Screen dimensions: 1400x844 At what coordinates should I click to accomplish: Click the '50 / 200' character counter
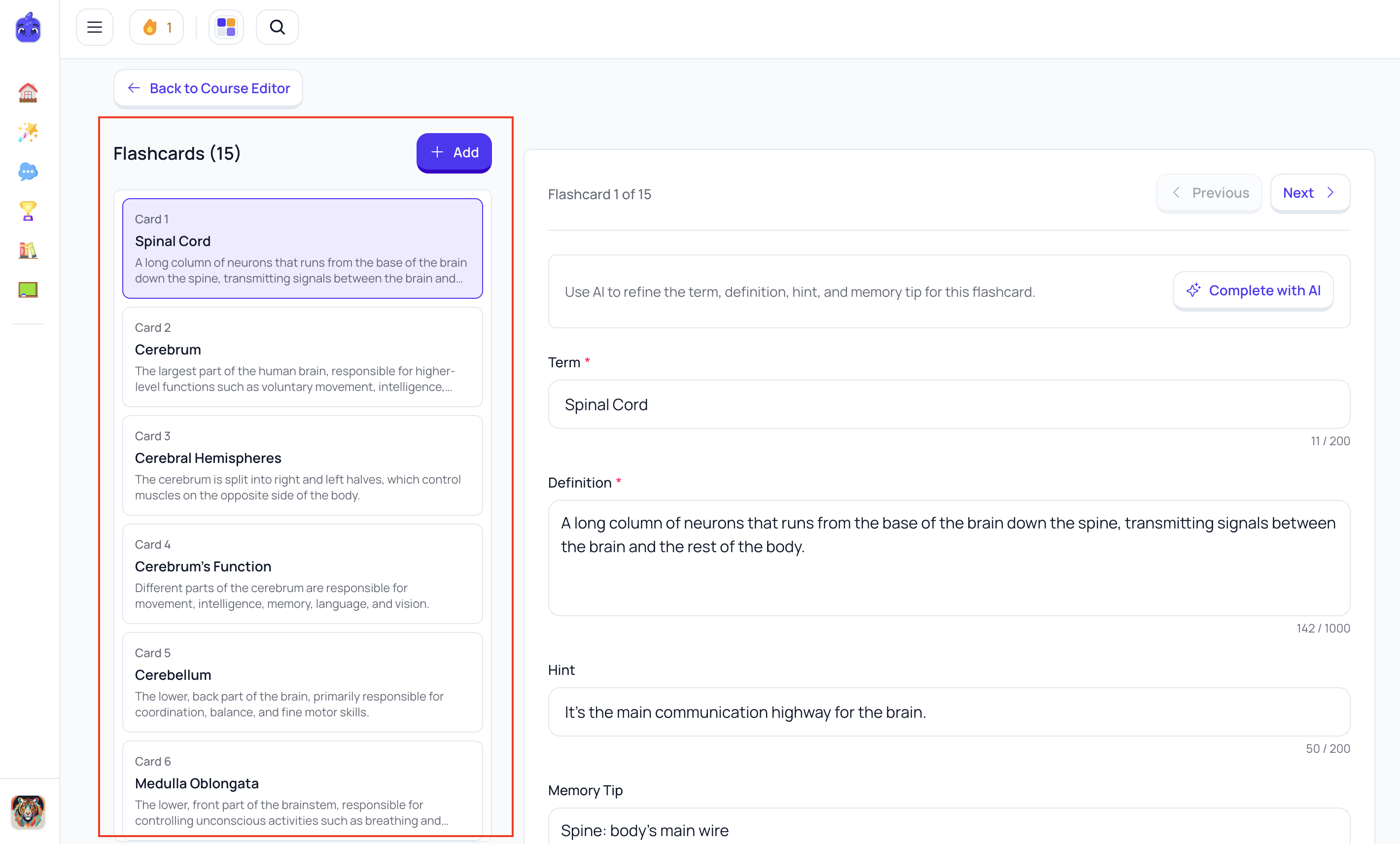(x=1328, y=748)
